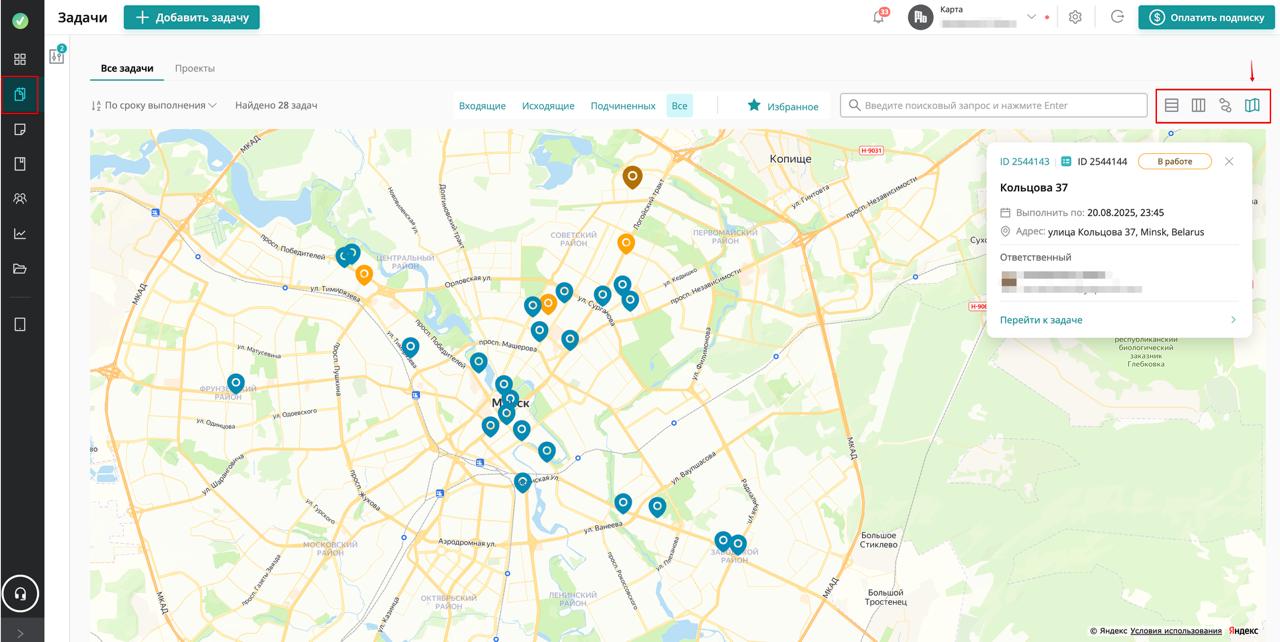This screenshot has height=642, width=1280.
Task: Click Перейти к задаче link
Action: 1041,320
